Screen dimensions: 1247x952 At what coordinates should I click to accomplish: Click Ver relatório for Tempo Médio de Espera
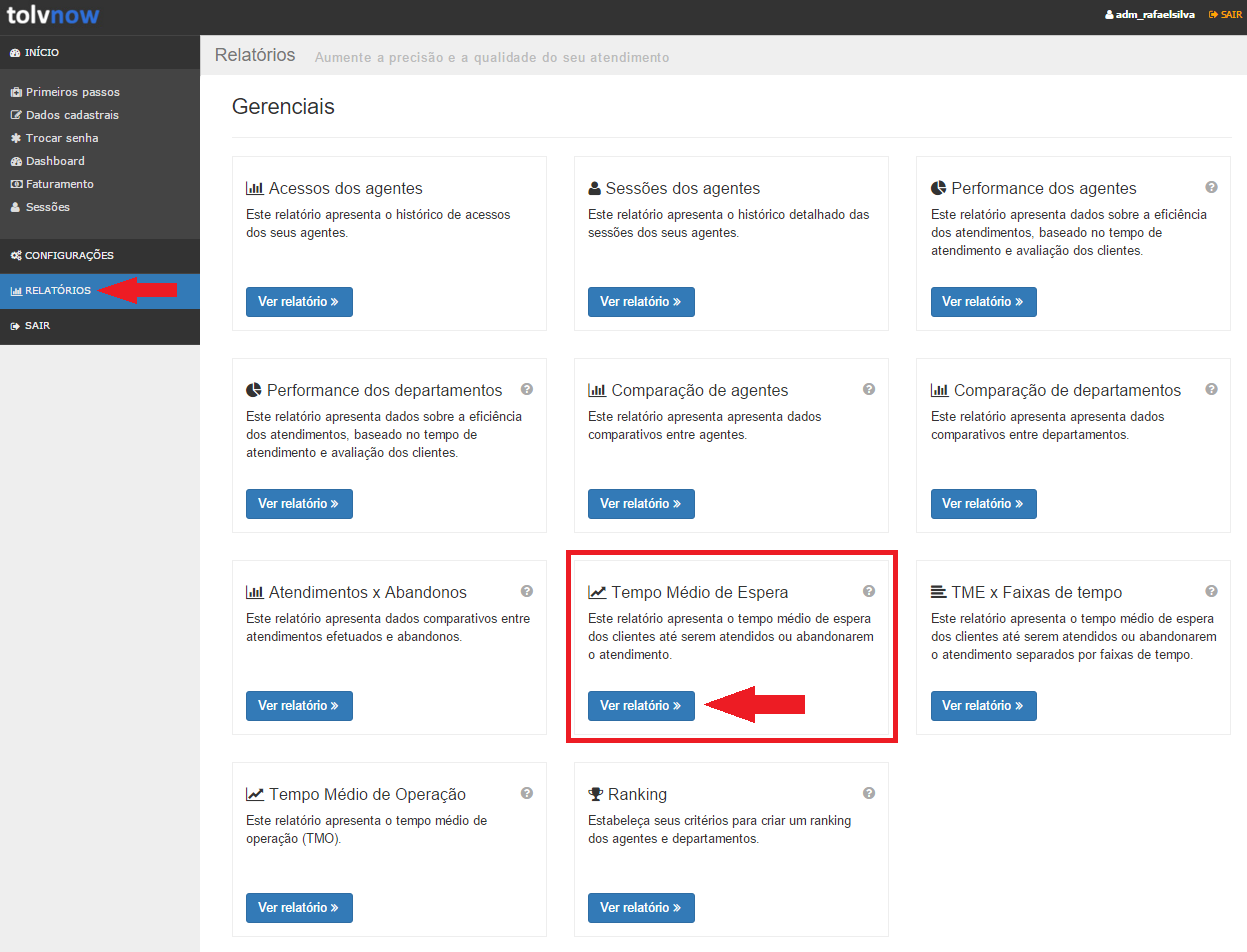pyautogui.click(x=641, y=706)
